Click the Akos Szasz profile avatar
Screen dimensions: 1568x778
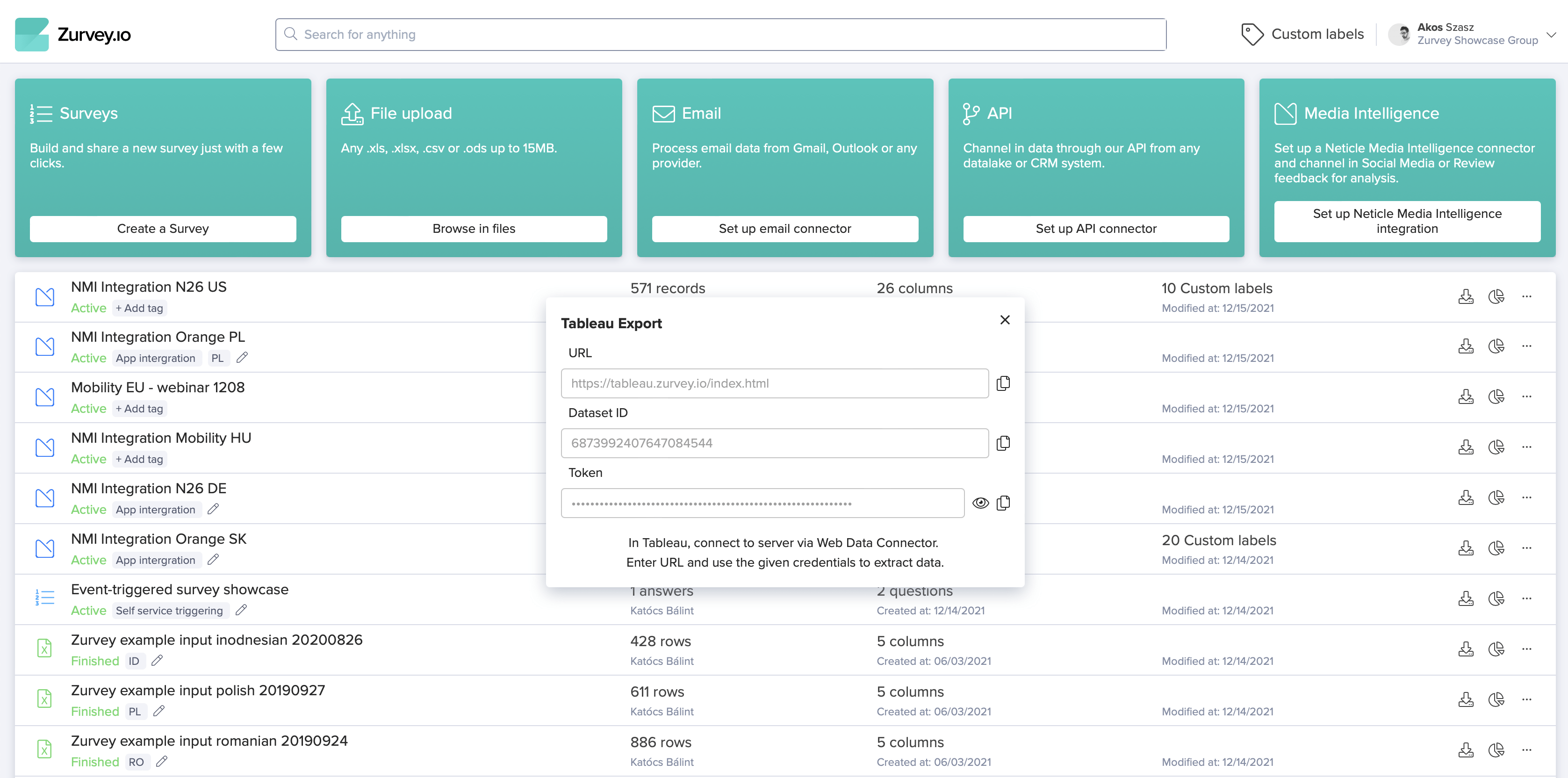(1399, 34)
